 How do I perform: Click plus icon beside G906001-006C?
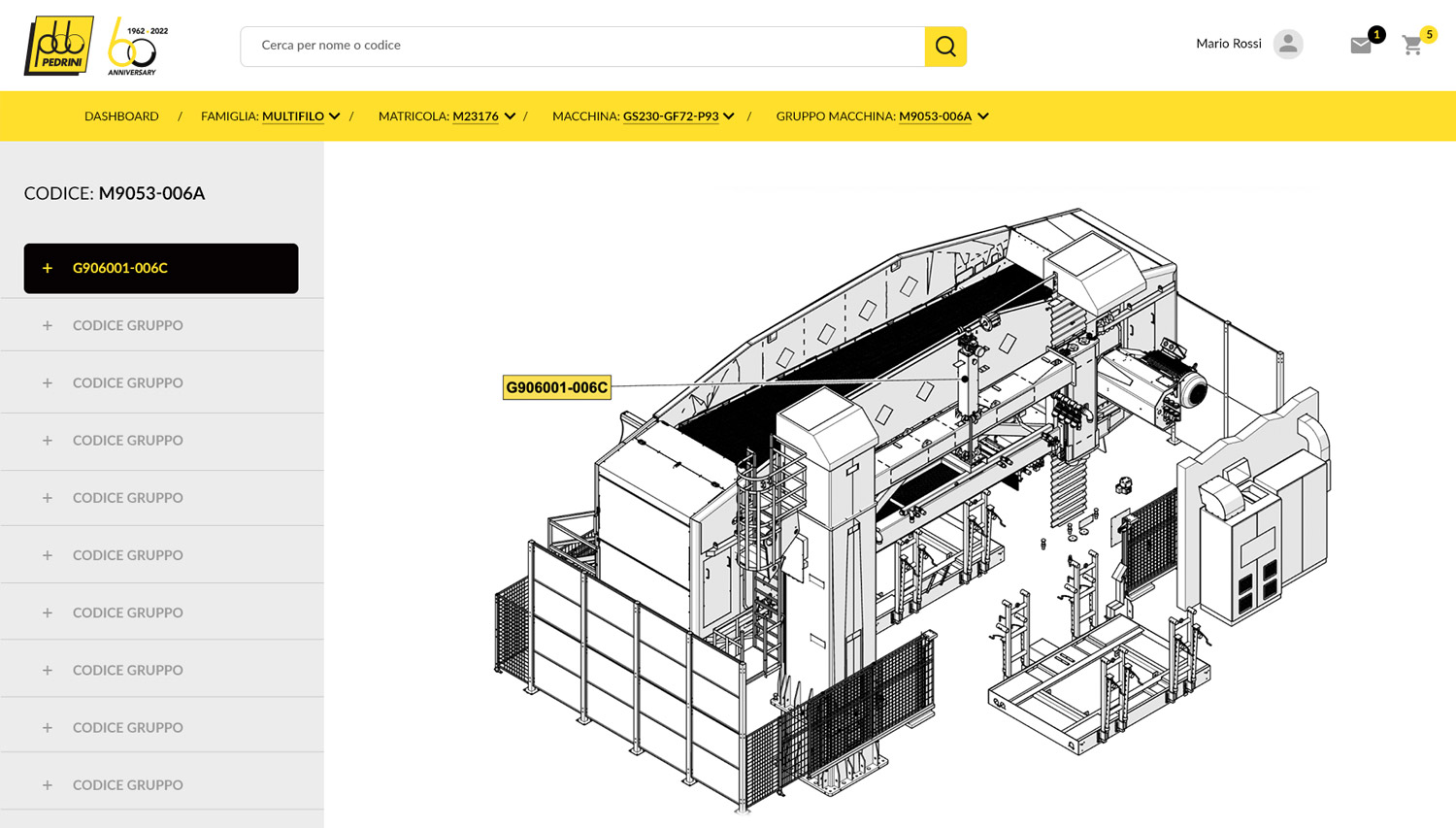(48, 268)
